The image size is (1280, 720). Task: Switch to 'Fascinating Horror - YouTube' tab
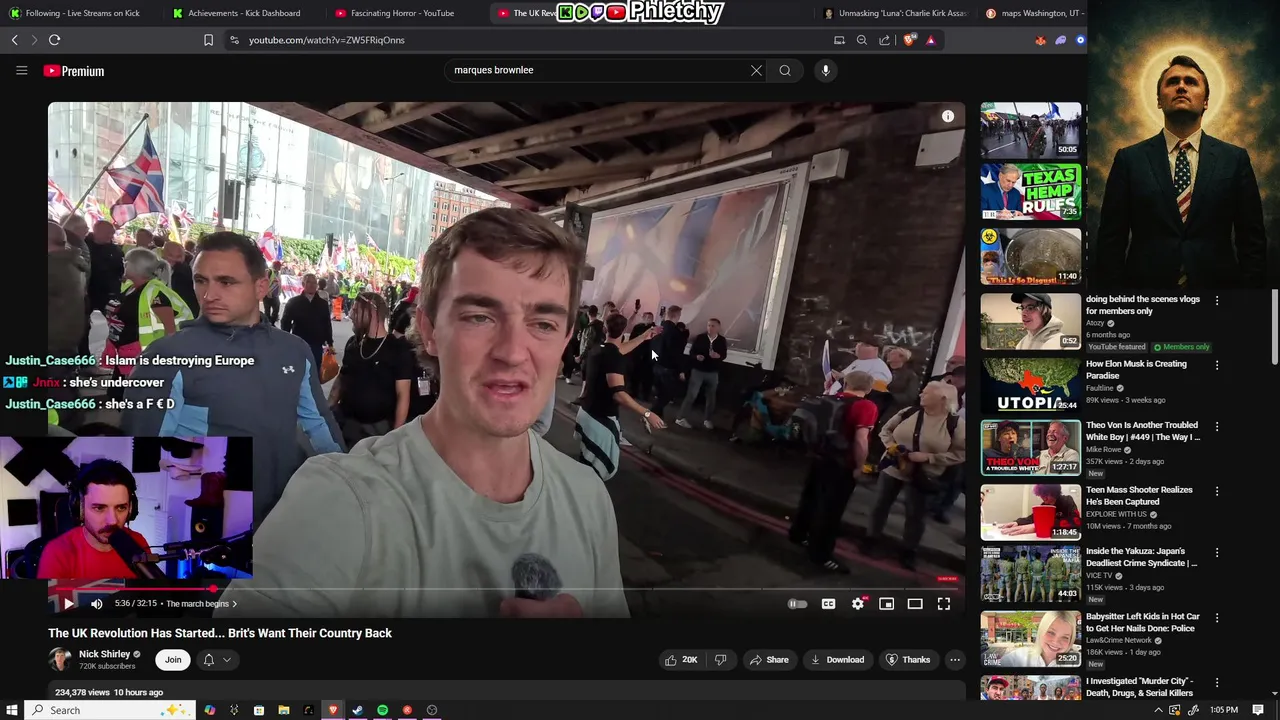pyautogui.click(x=402, y=13)
